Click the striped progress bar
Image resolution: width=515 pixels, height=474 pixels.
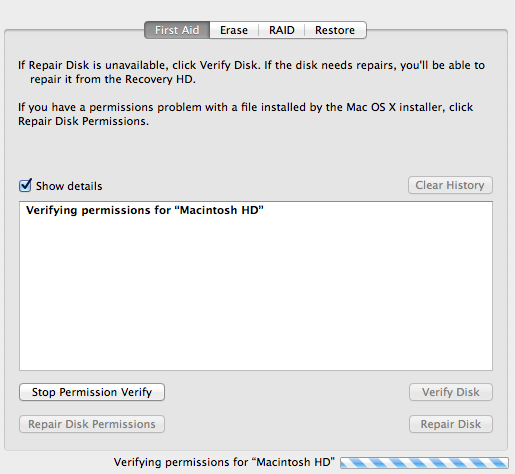pos(424,463)
